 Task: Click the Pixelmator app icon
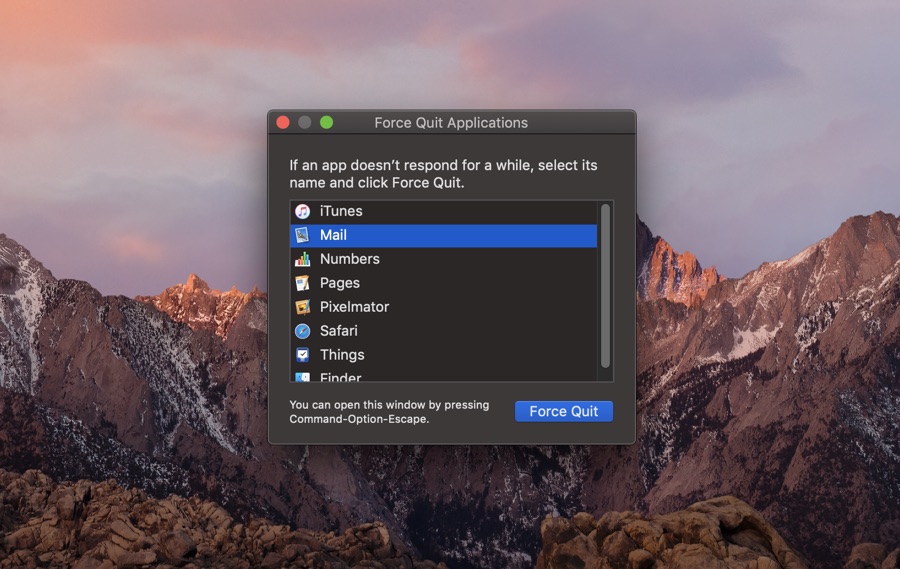tap(302, 307)
